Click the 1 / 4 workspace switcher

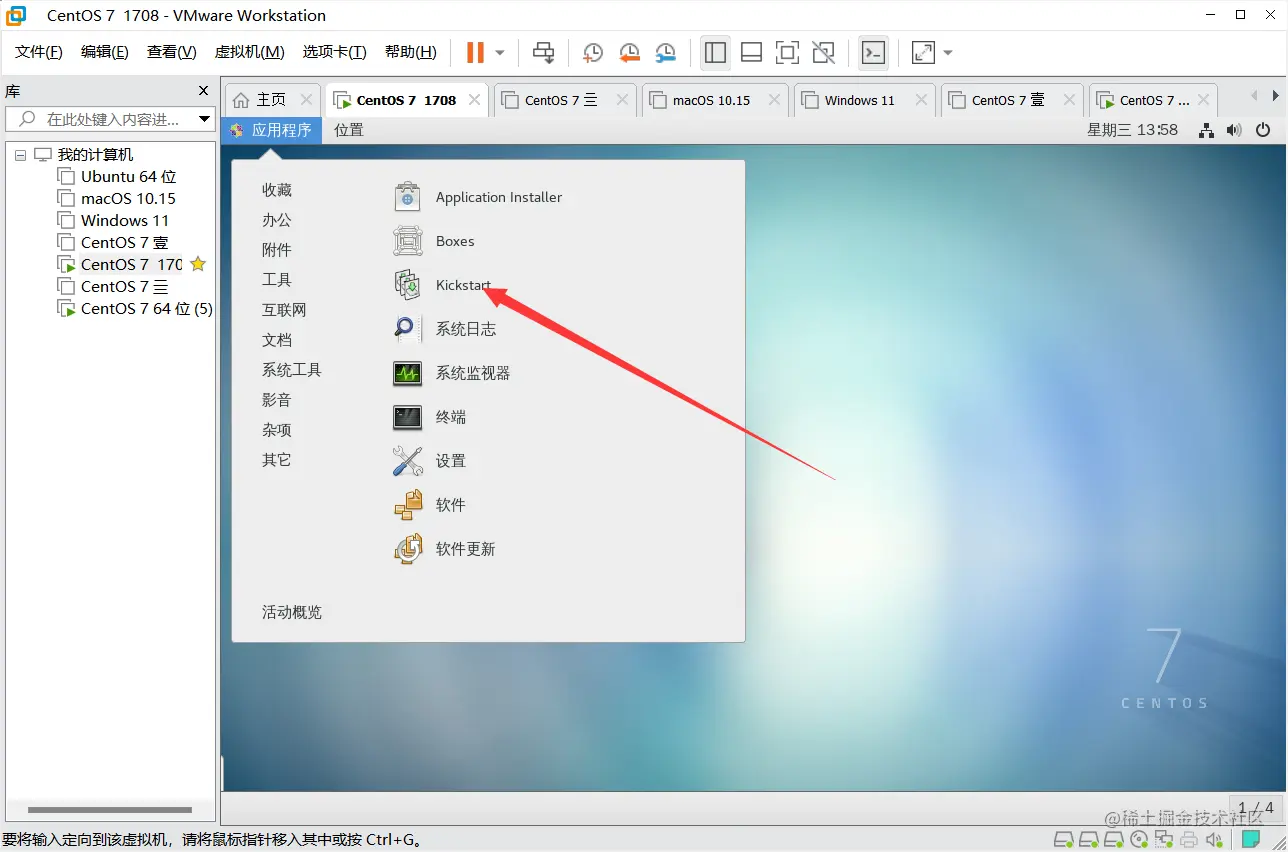coord(1256,807)
